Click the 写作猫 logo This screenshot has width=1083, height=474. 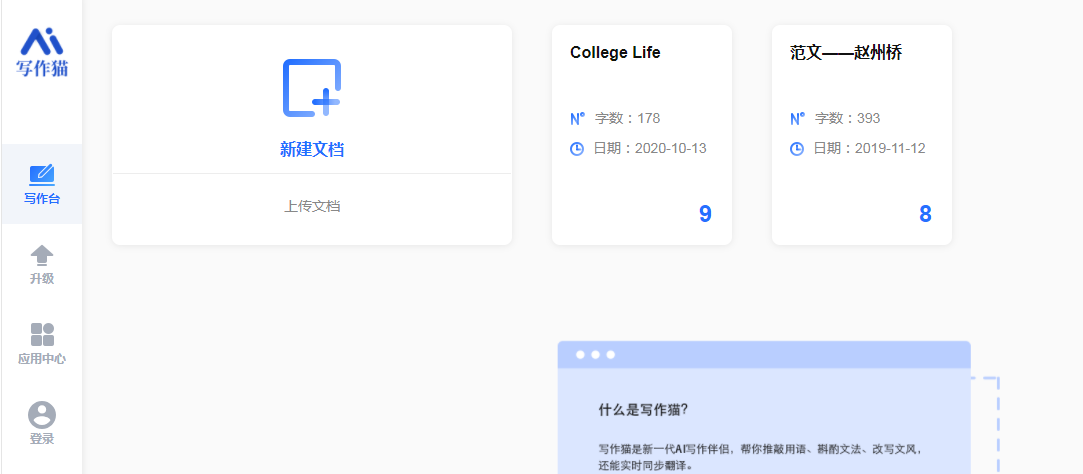(x=42, y=52)
